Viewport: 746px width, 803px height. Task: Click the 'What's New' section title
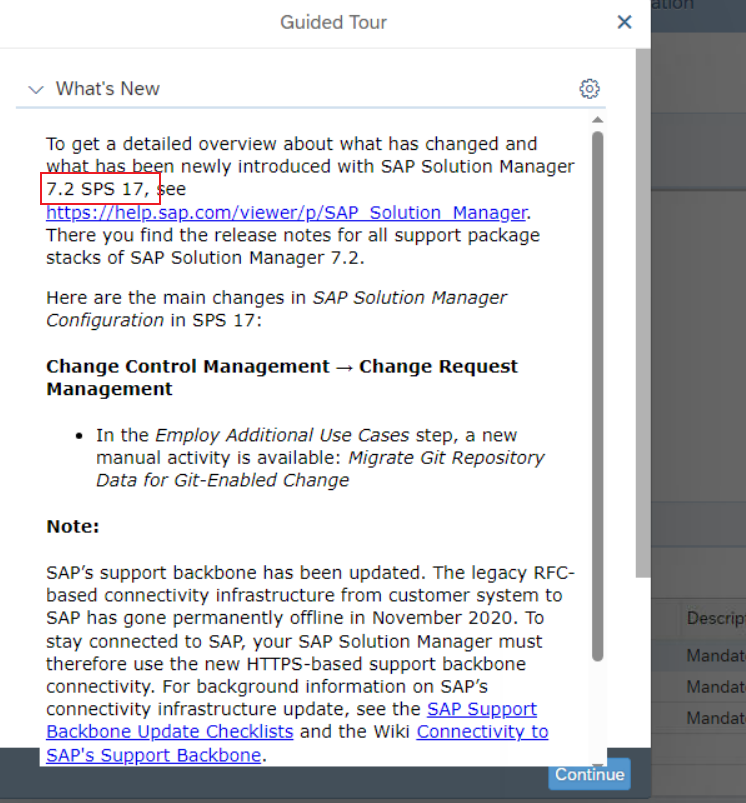tap(108, 89)
